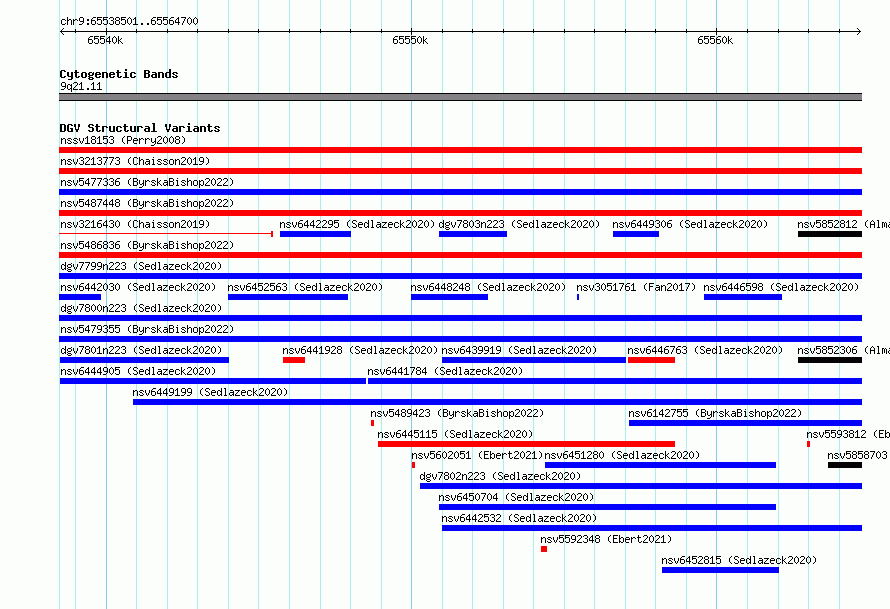This screenshot has height=609, width=890.
Task: Click the nsv5487448 (ByrskaBishop2022) label
Action: tap(147, 203)
